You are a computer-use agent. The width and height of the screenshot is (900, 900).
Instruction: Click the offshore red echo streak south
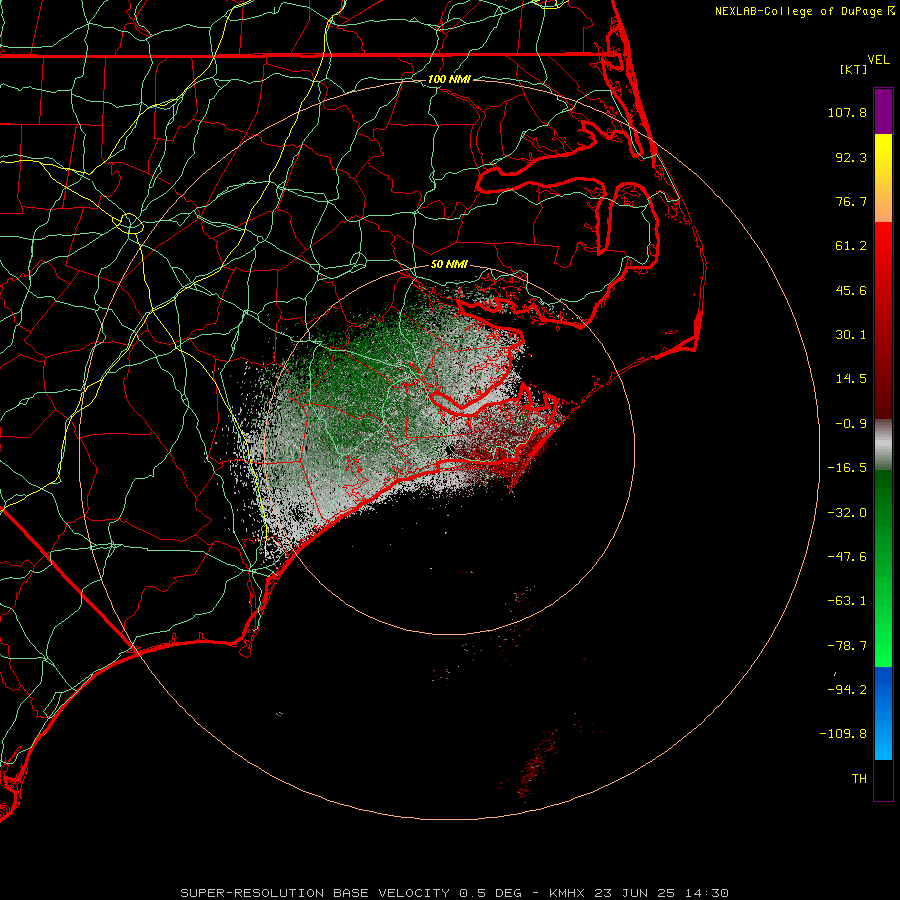[x=537, y=763]
